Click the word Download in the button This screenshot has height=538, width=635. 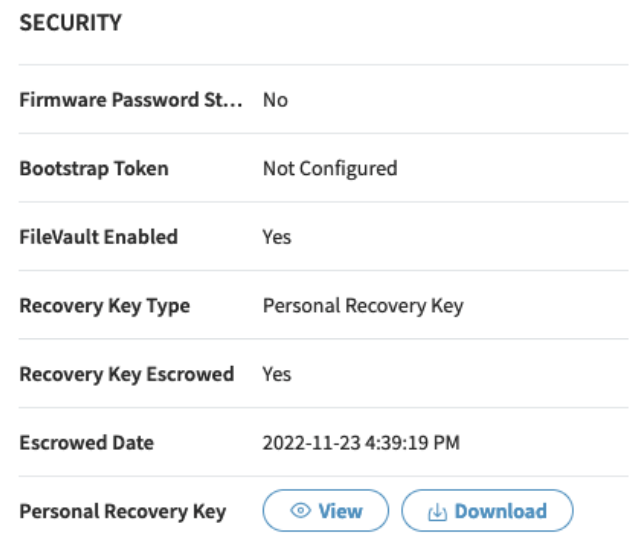point(500,511)
